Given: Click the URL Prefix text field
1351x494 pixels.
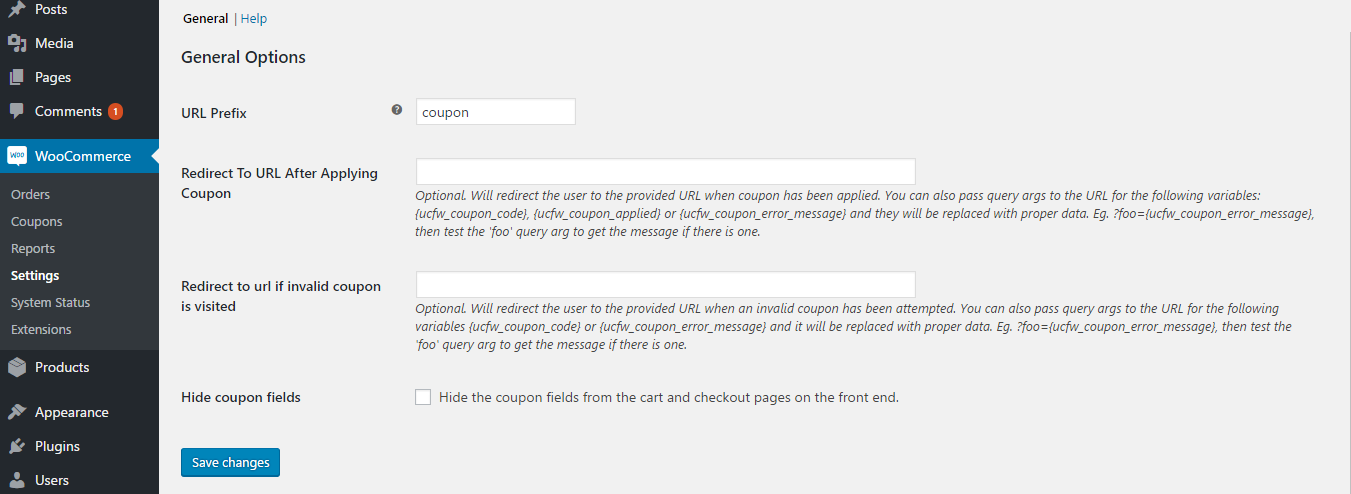Looking at the screenshot, I should pyautogui.click(x=496, y=112).
